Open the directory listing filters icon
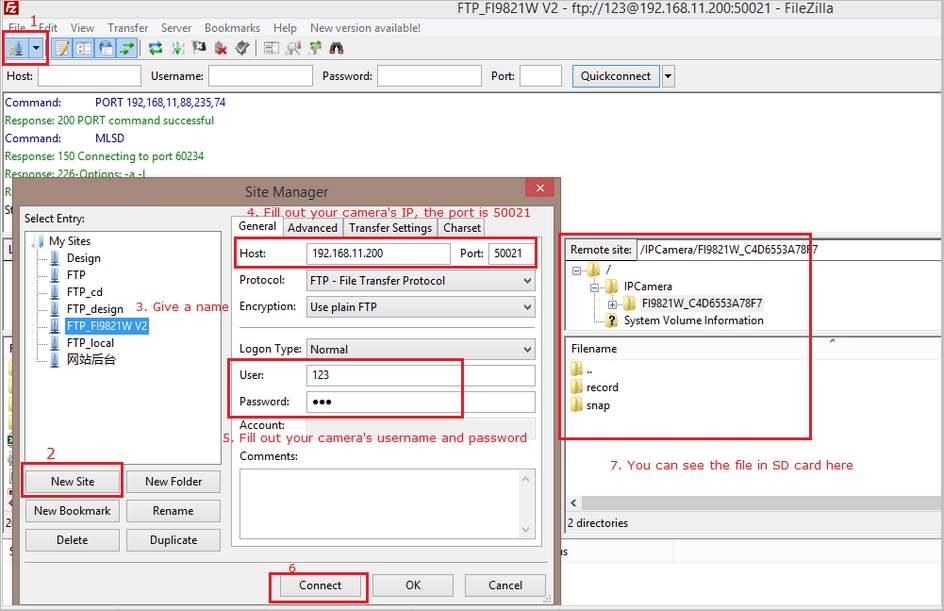The width and height of the screenshot is (944, 611). pos(272,48)
